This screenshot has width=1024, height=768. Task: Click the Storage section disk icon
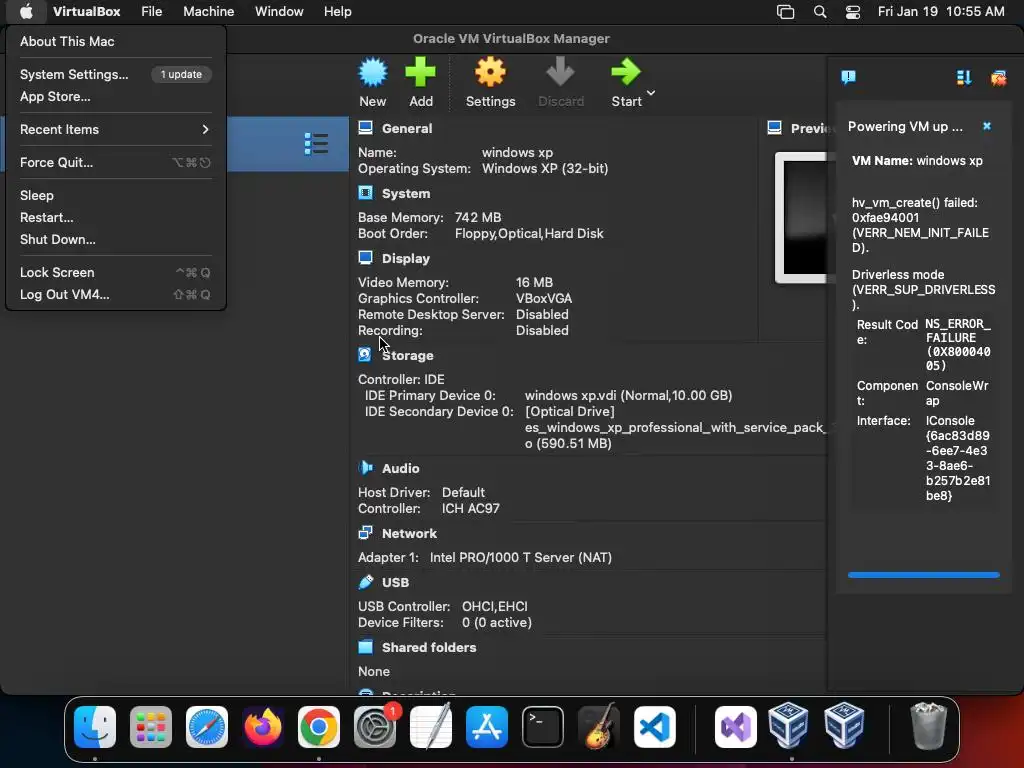(365, 355)
